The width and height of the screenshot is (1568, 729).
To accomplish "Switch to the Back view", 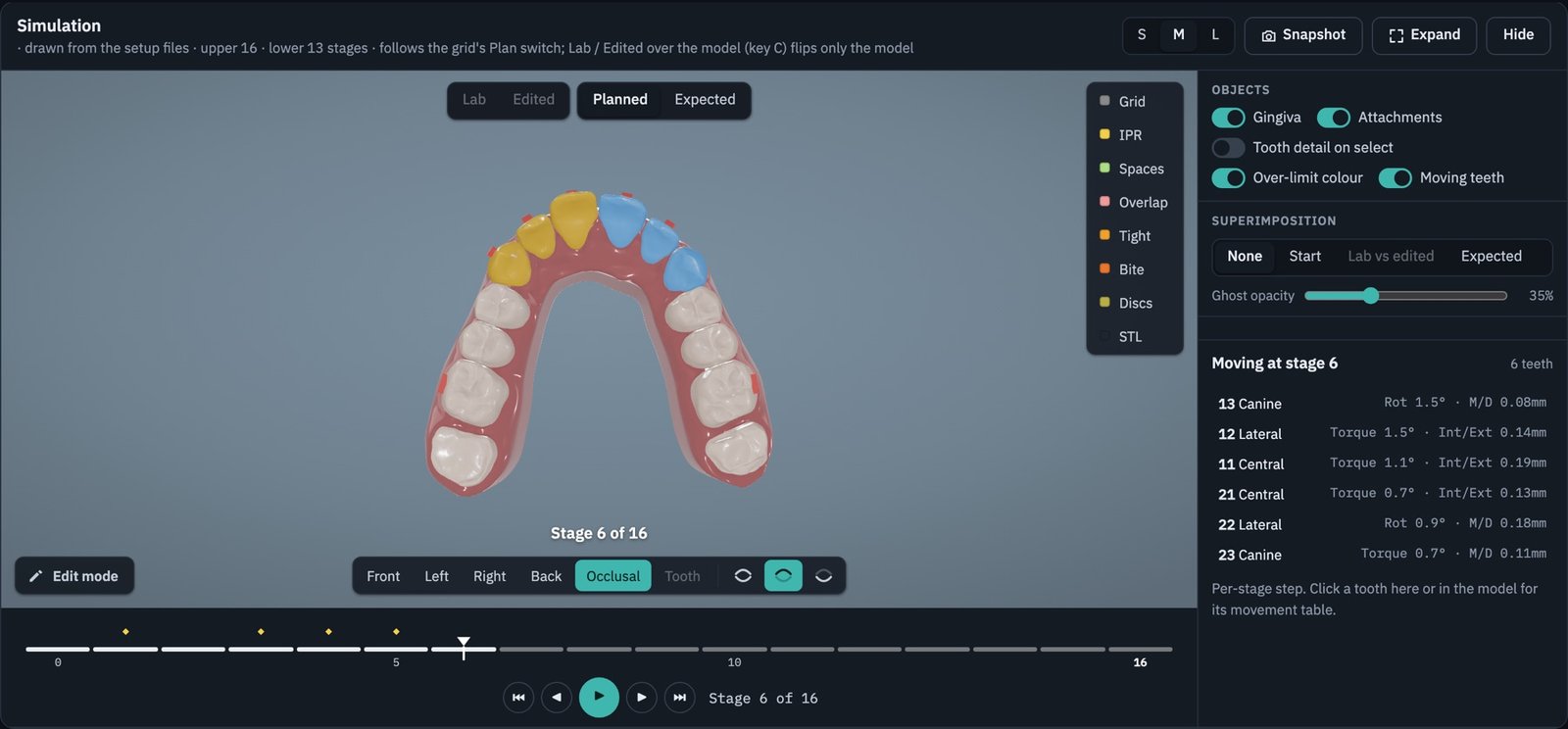I will coord(546,576).
